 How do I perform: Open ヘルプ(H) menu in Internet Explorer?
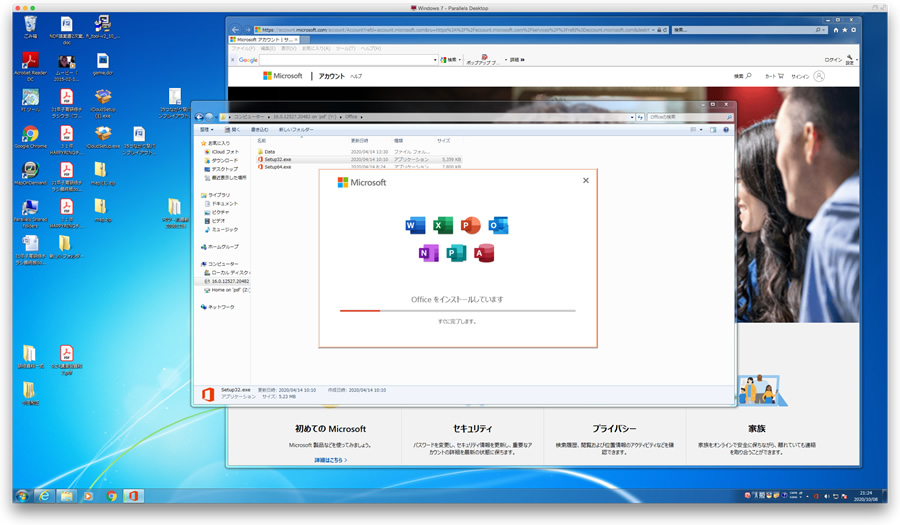click(x=370, y=49)
